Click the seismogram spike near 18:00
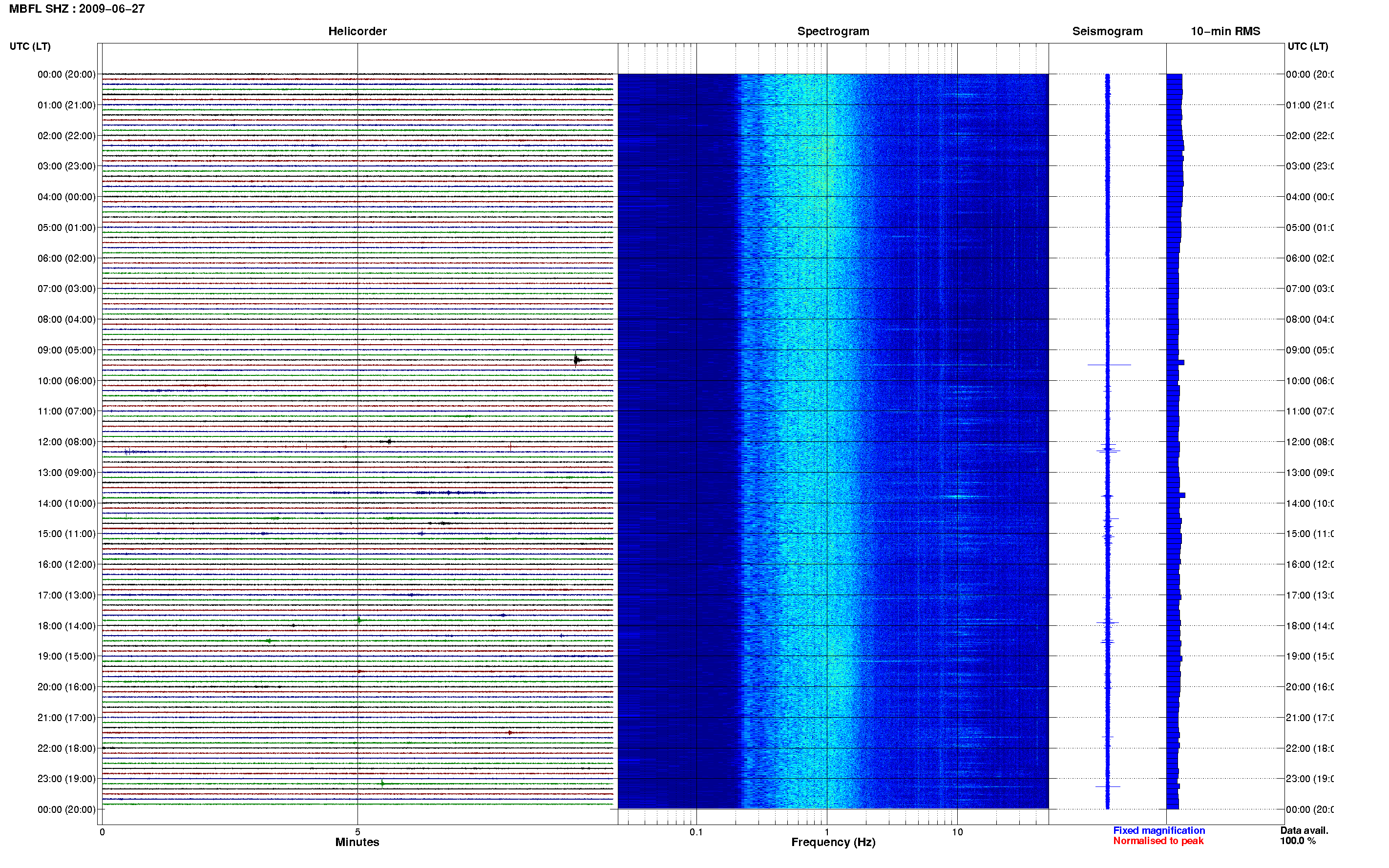 pos(1108,622)
